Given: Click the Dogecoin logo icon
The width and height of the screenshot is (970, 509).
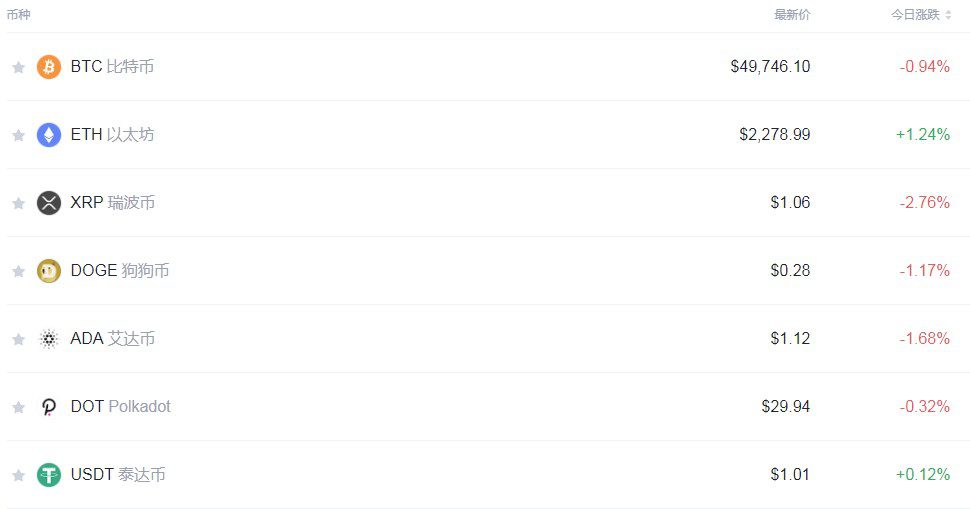Looking at the screenshot, I should [49, 271].
